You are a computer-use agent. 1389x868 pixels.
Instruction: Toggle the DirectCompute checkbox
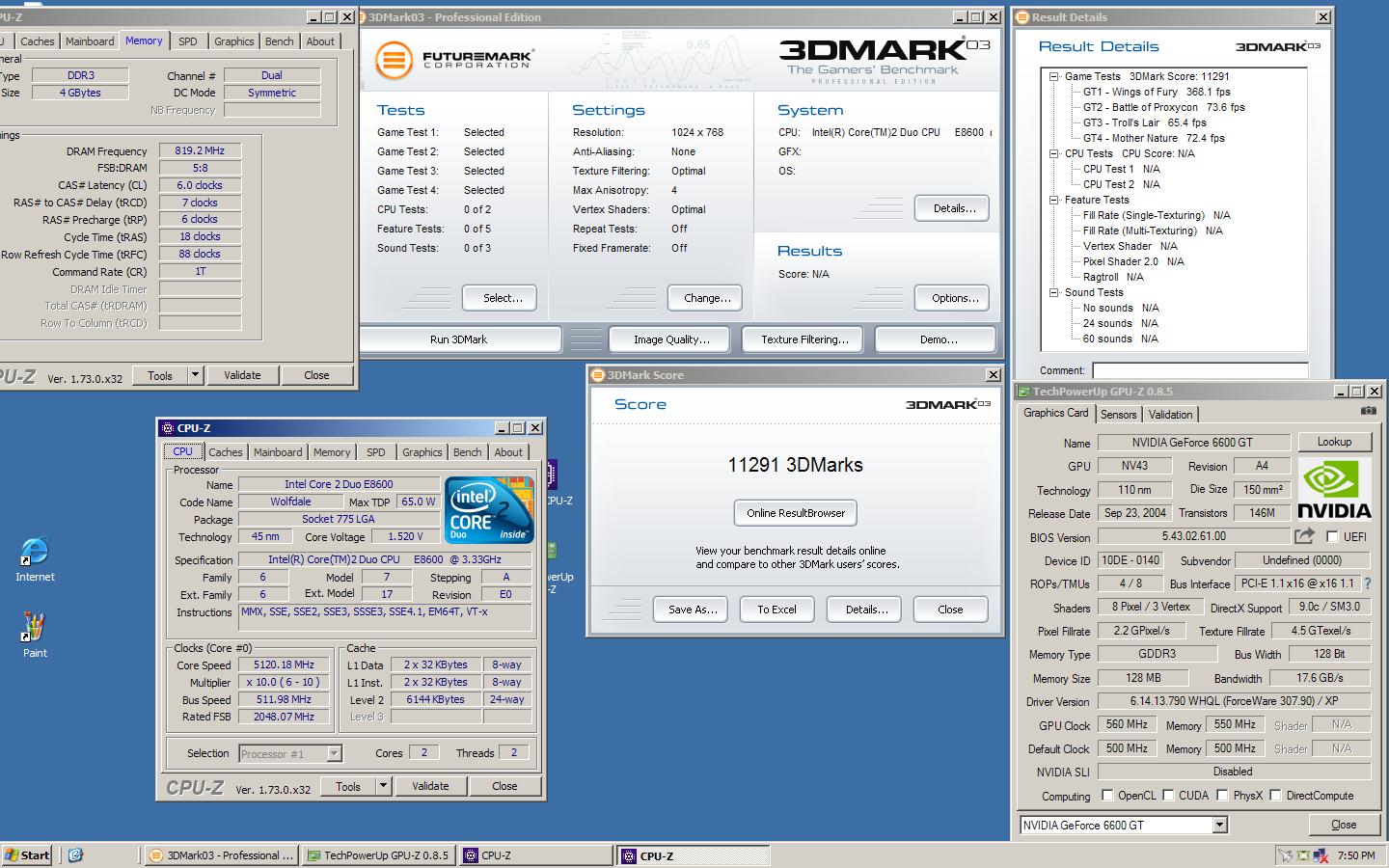tap(1275, 796)
